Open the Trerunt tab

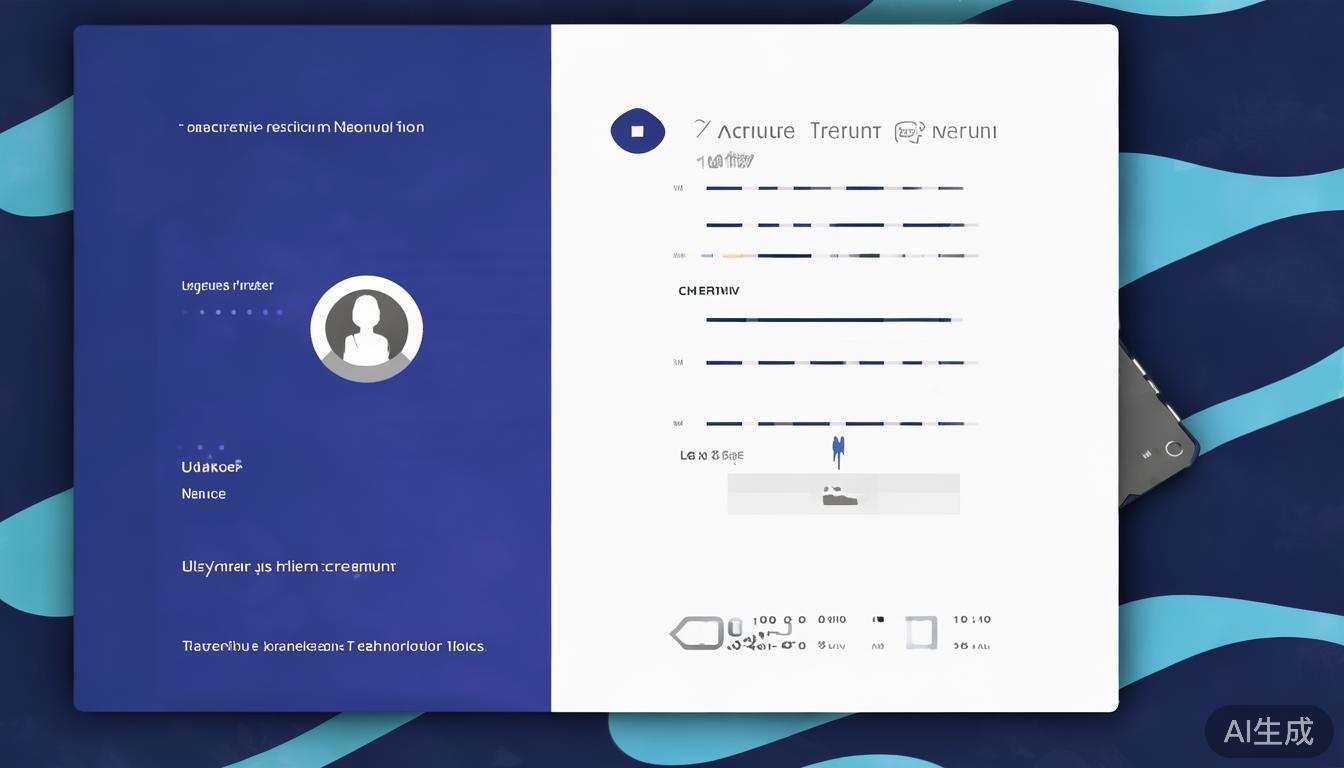[x=845, y=131]
